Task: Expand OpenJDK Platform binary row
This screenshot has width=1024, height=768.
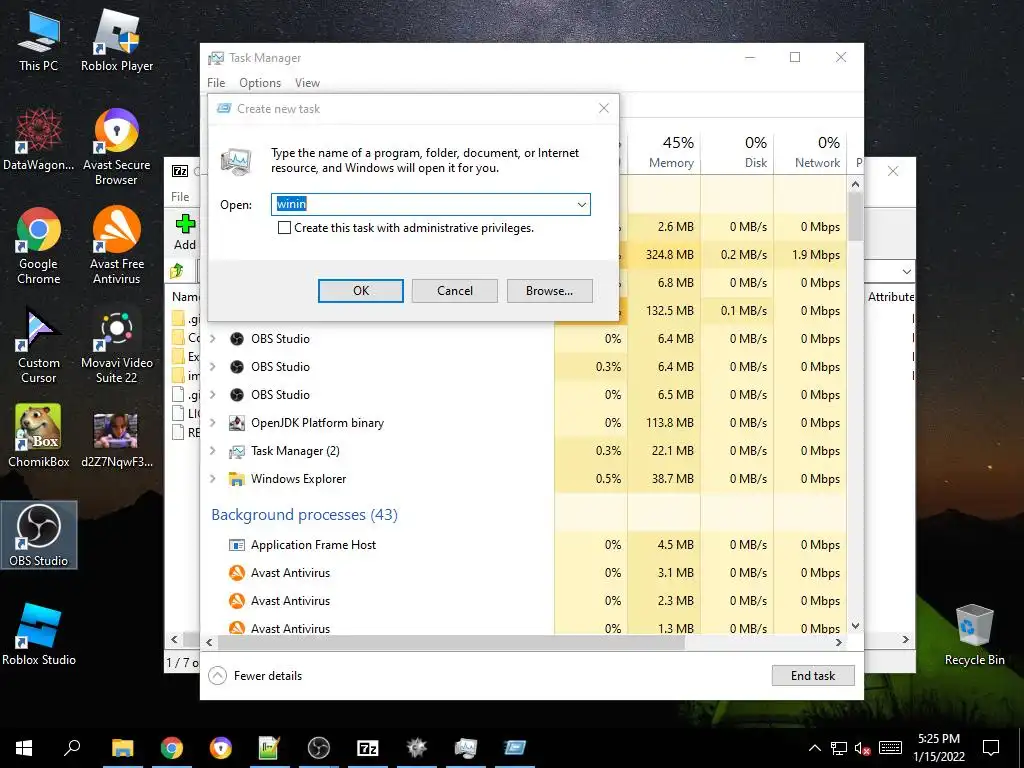Action: tap(213, 423)
